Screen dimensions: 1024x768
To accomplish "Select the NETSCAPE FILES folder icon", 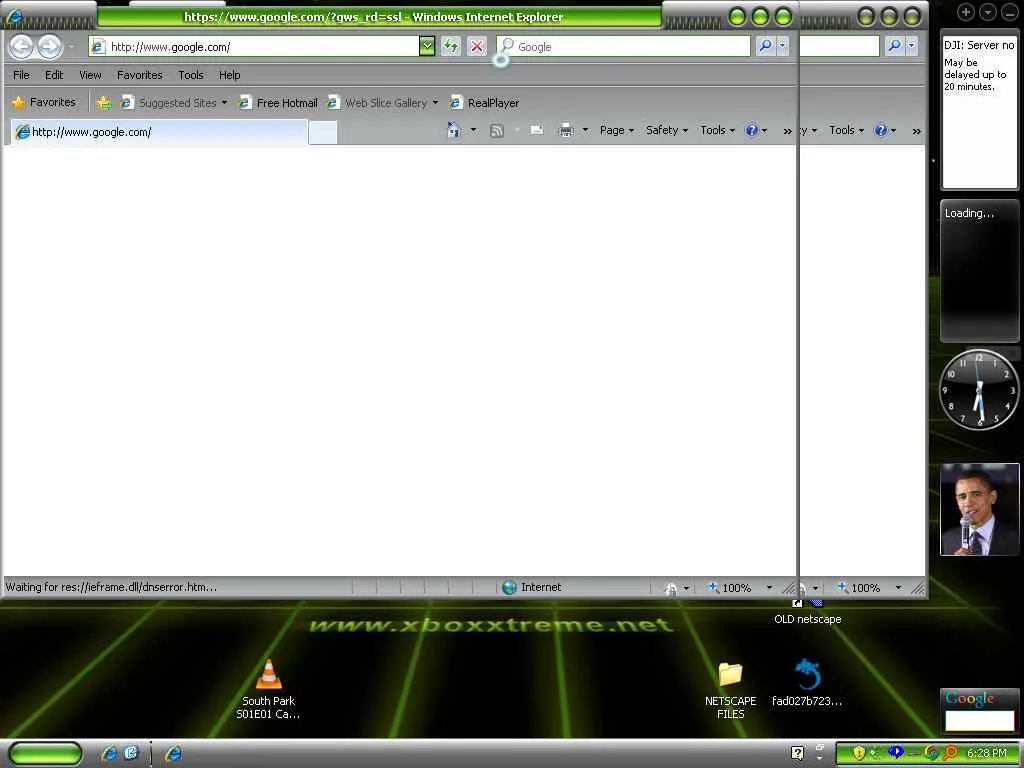I will (730, 690).
